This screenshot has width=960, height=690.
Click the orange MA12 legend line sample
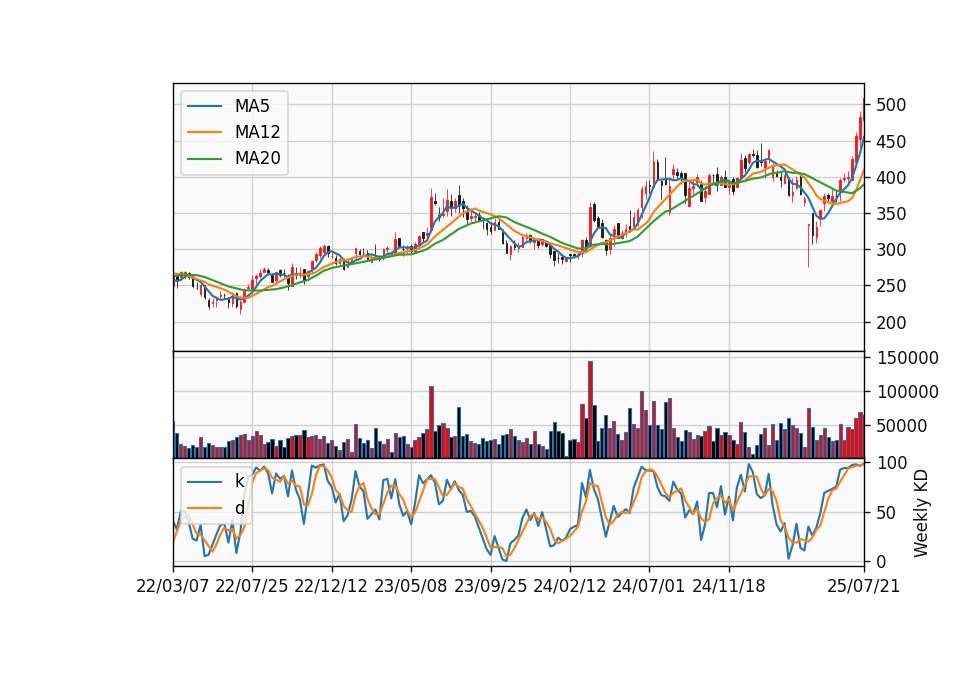204,132
